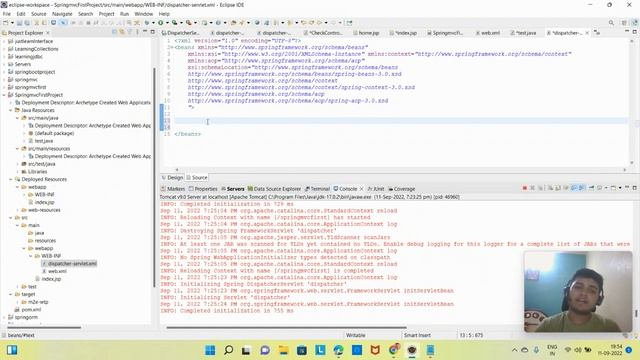
Task: Open Microsoft Edge from taskbar
Action: click(x=338, y=350)
